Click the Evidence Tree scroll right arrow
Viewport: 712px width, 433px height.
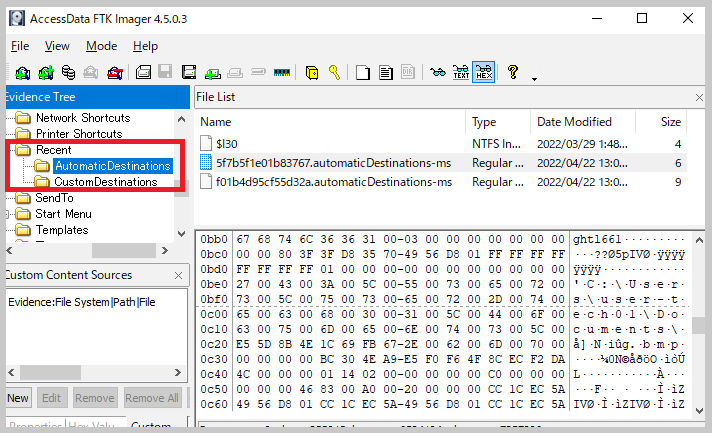coord(165,251)
